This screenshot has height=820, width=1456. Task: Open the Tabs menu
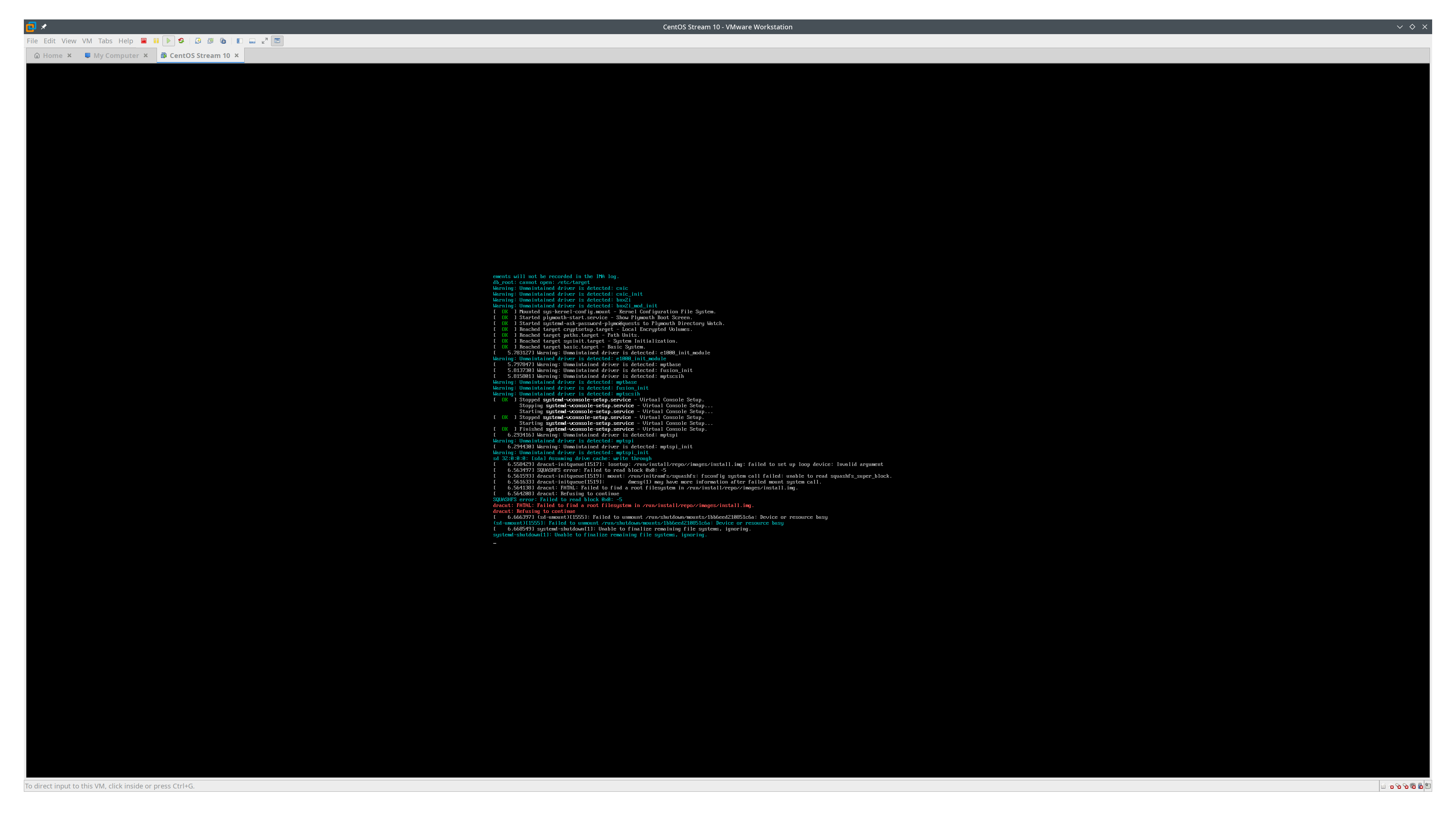pyautogui.click(x=105, y=41)
